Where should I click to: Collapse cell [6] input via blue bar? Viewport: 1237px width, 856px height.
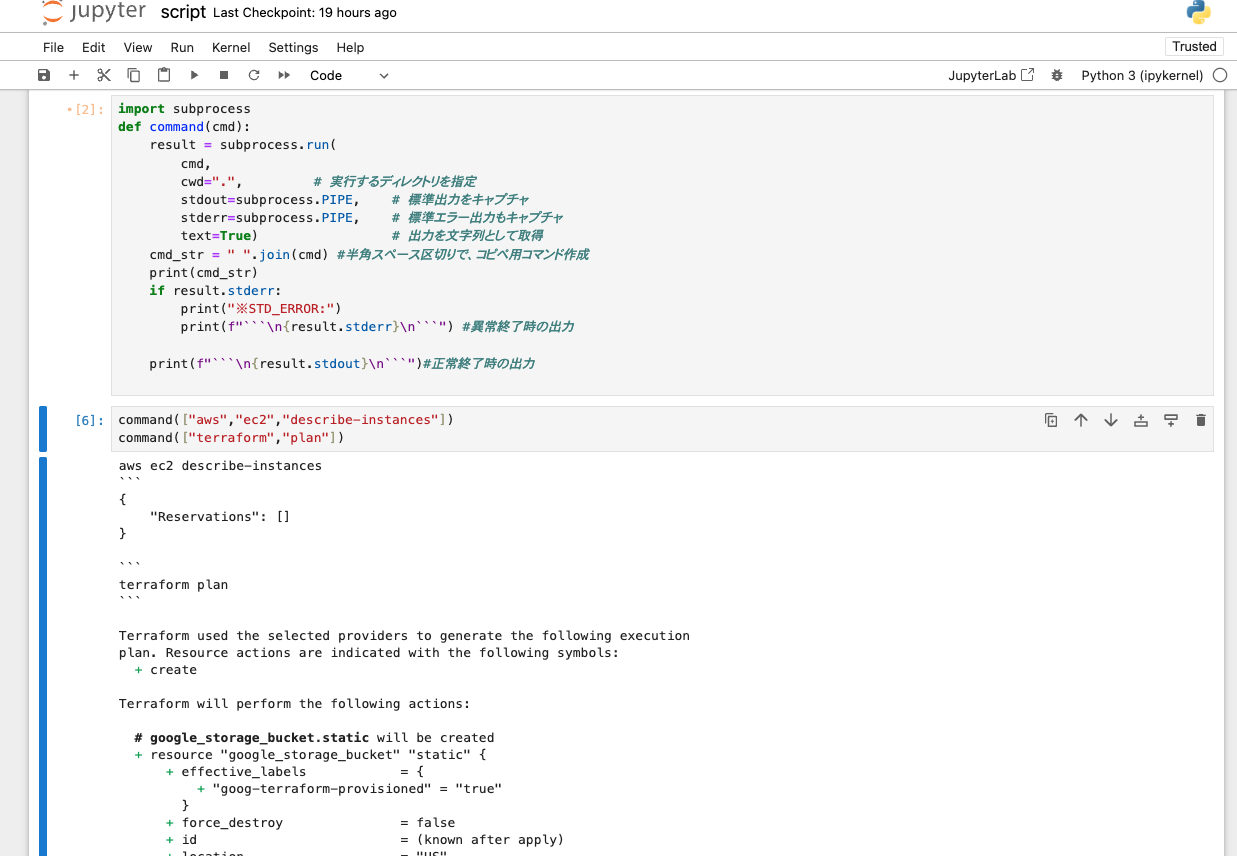[x=43, y=429]
